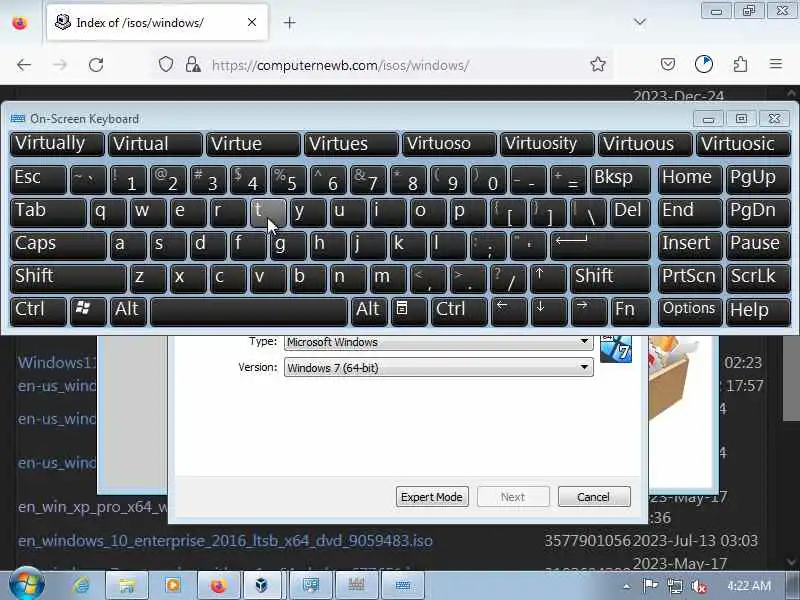800x600 pixels.
Task: Open the 4:22 AM taskbar clock
Action: pos(749,586)
